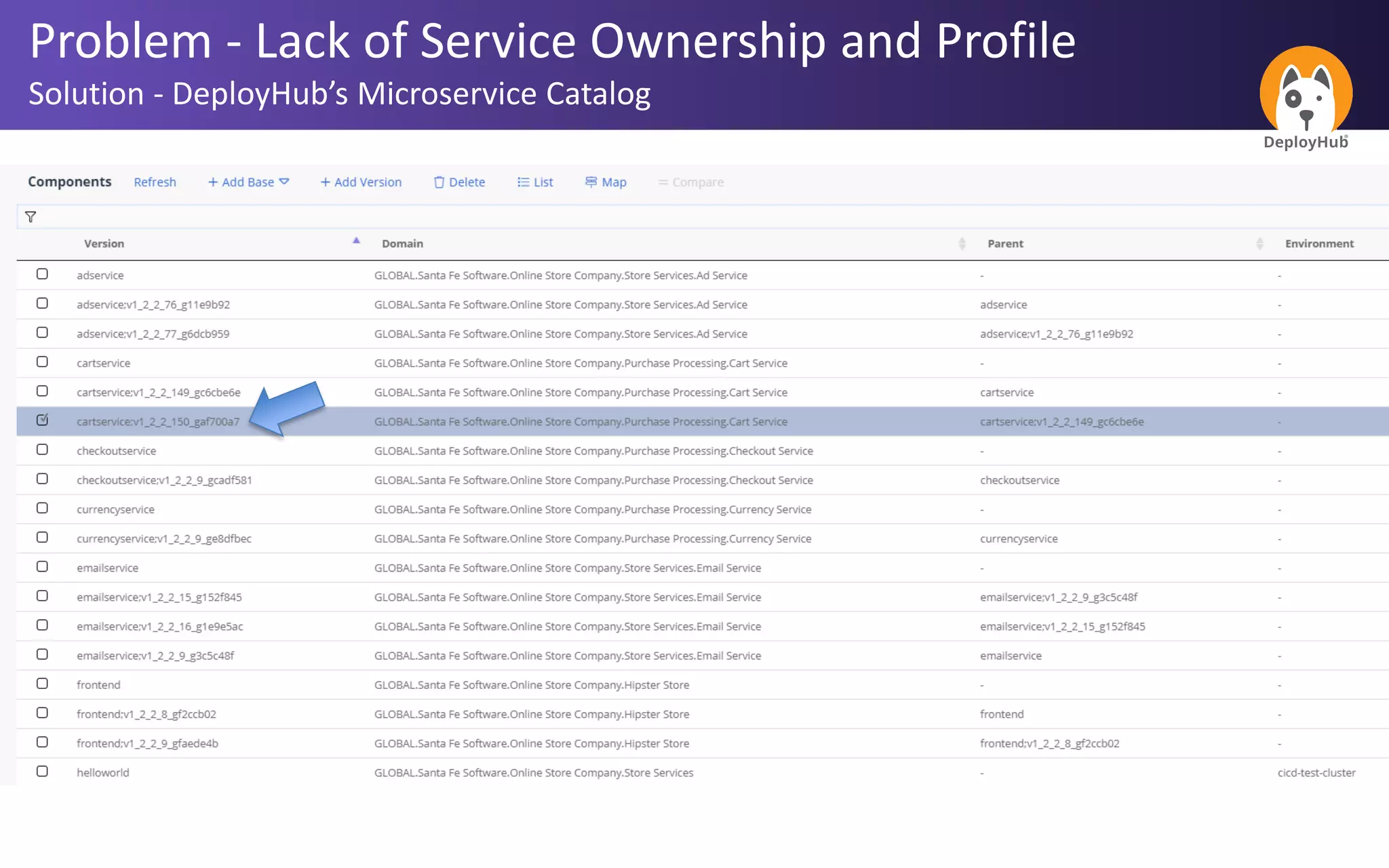
Task: Click the Delete button label
Action: (467, 182)
